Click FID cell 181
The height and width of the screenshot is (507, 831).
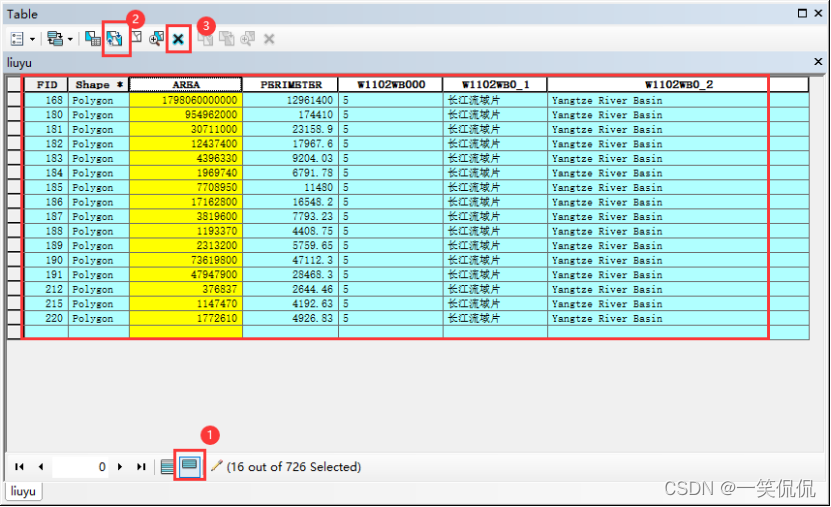[46, 129]
